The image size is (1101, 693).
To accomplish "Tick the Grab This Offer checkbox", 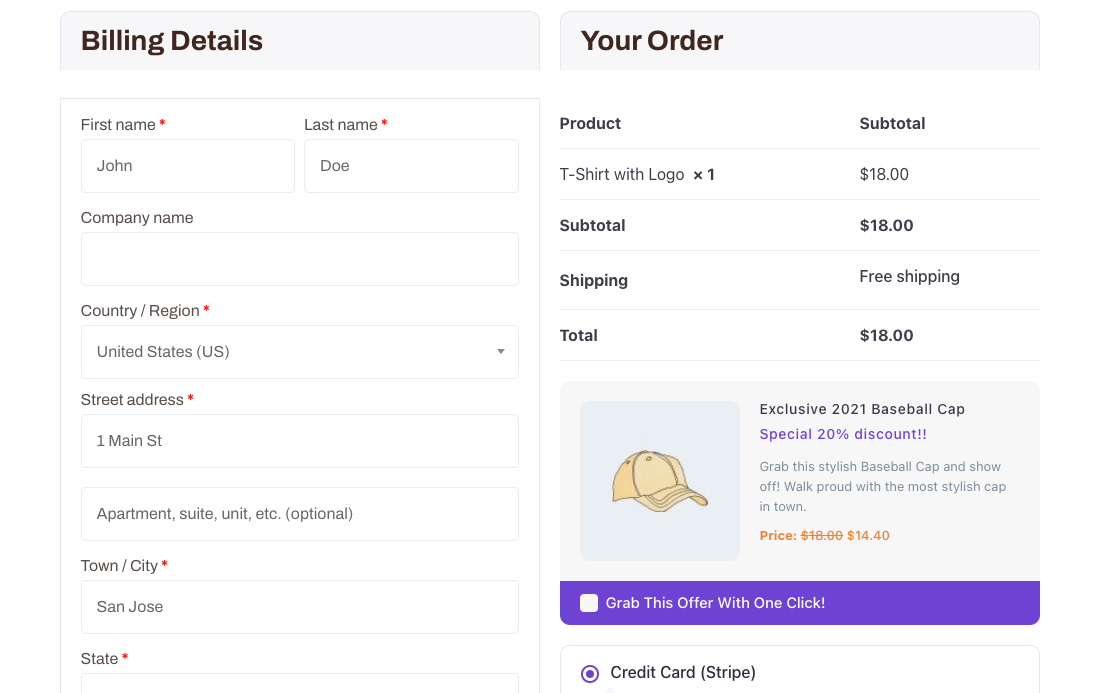I will click(589, 603).
